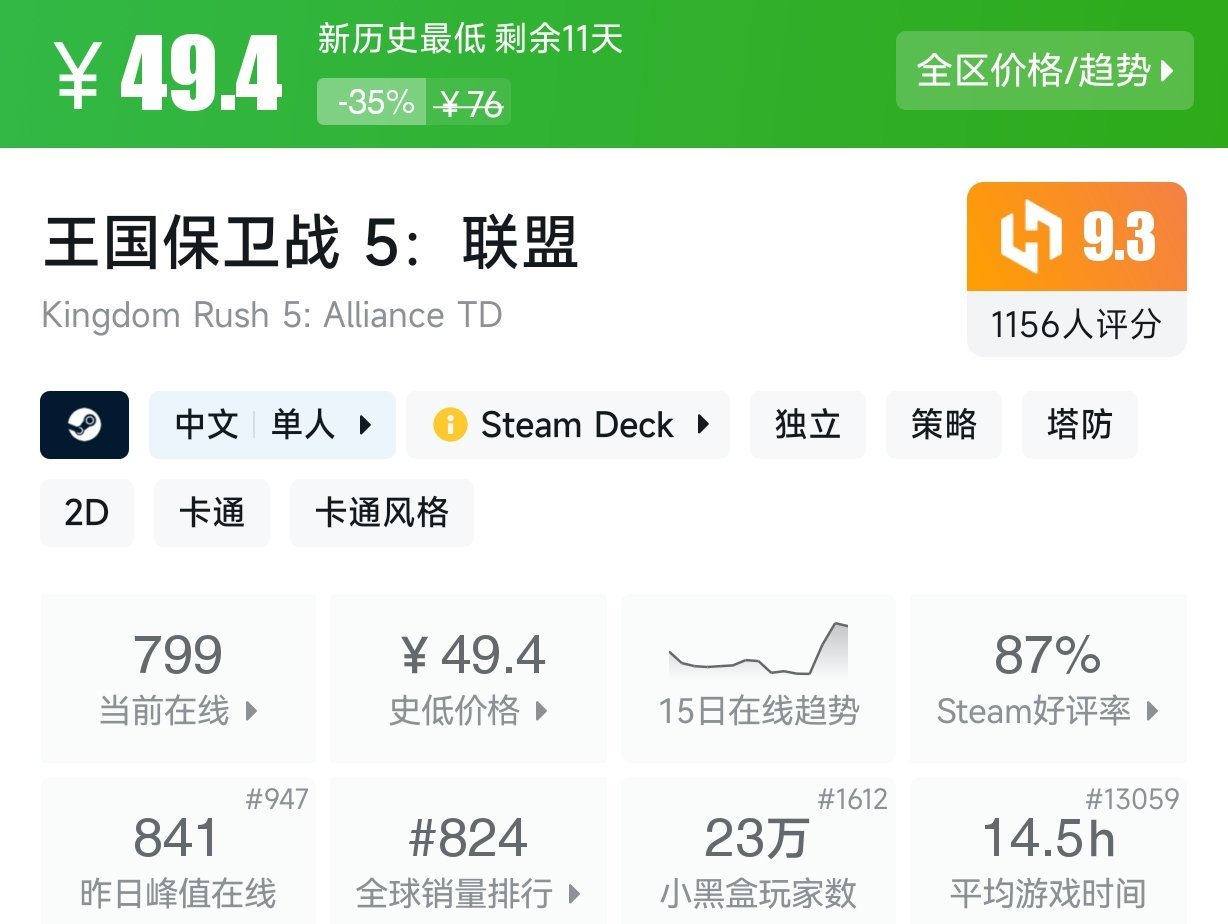Expand the Steam好评率 reviews arrow
The height and width of the screenshot is (924, 1228).
coord(1152,711)
